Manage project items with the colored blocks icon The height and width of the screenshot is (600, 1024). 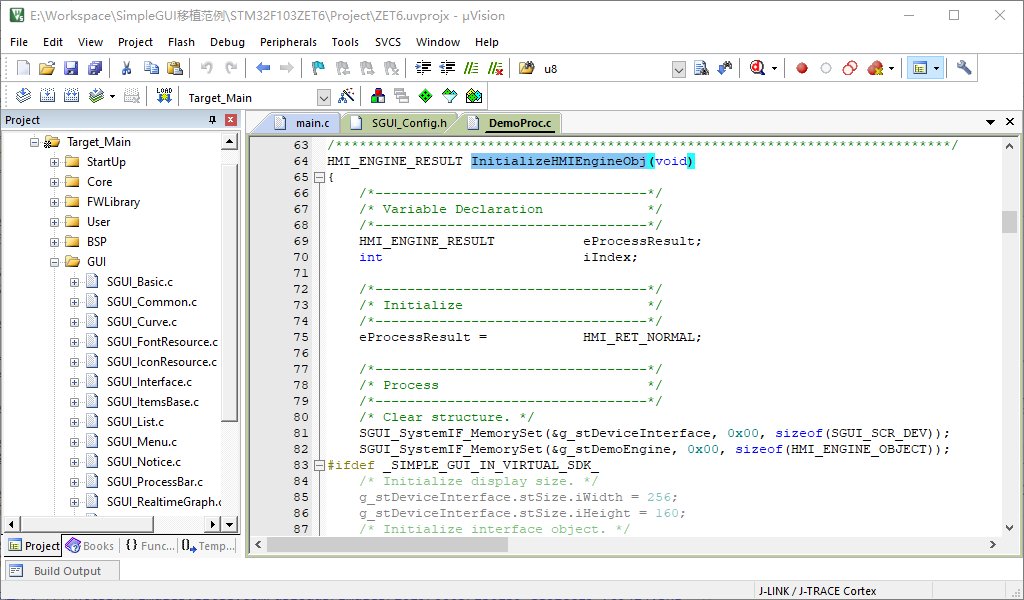(x=377, y=97)
